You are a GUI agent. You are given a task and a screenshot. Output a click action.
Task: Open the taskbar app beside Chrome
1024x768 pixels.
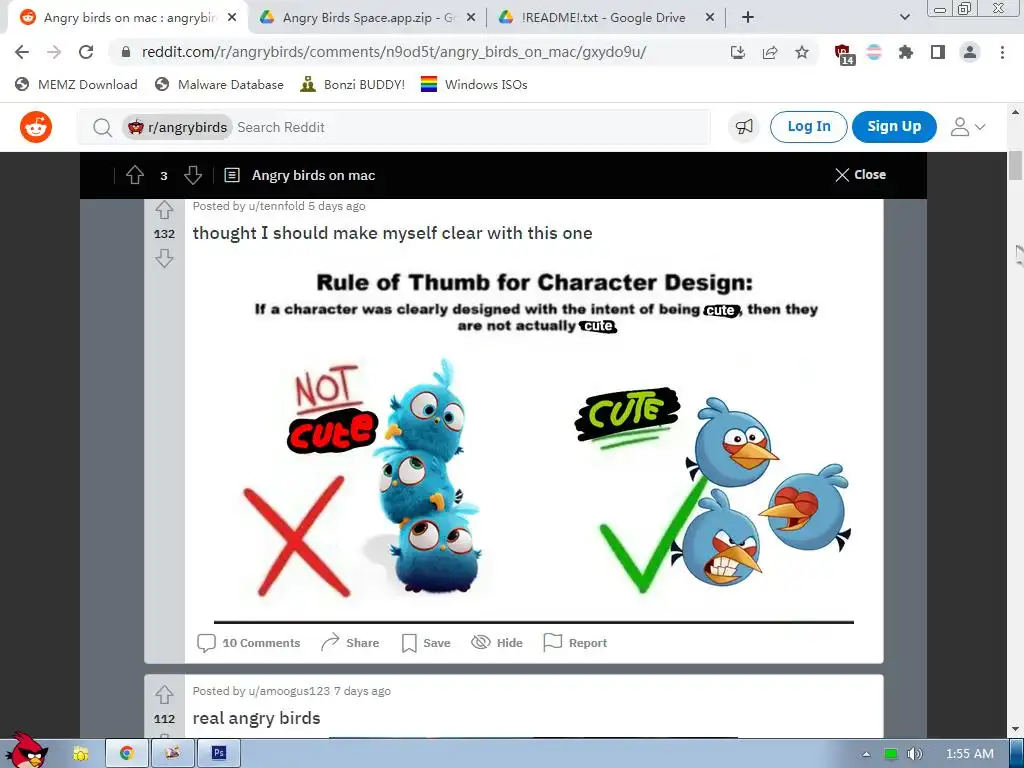click(x=172, y=754)
